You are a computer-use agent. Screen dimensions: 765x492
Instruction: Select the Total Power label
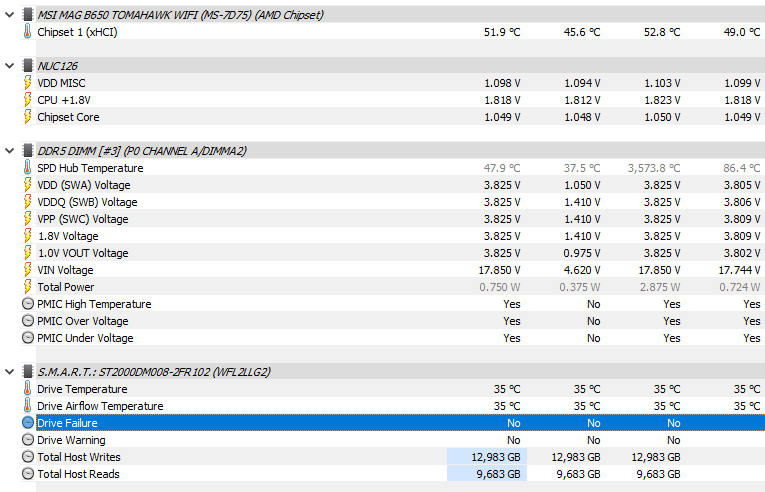coord(66,287)
